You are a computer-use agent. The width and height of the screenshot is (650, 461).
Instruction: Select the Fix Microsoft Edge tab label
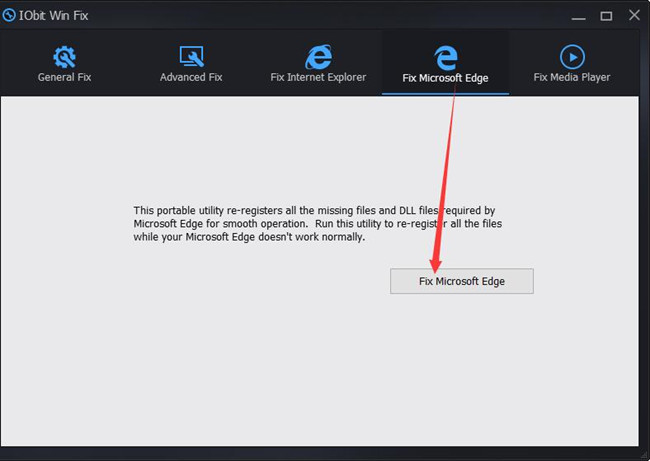coord(445,78)
